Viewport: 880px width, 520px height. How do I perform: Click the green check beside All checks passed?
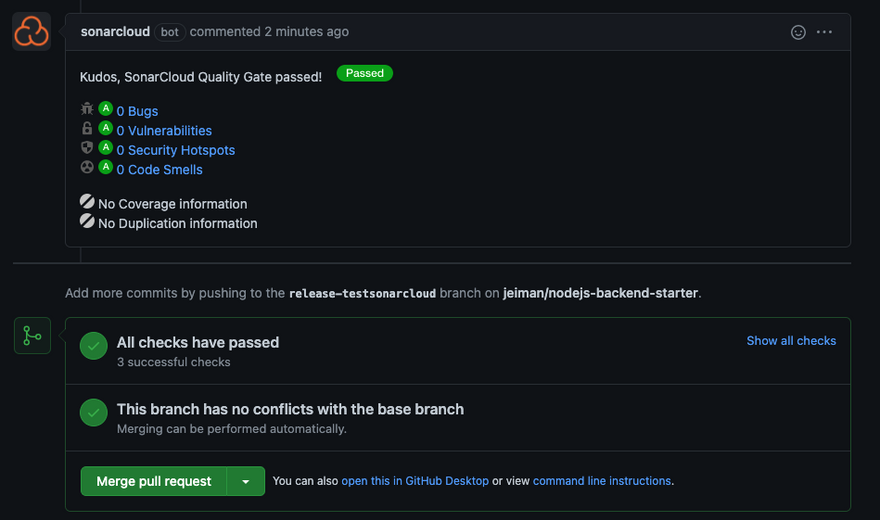[x=94, y=346]
